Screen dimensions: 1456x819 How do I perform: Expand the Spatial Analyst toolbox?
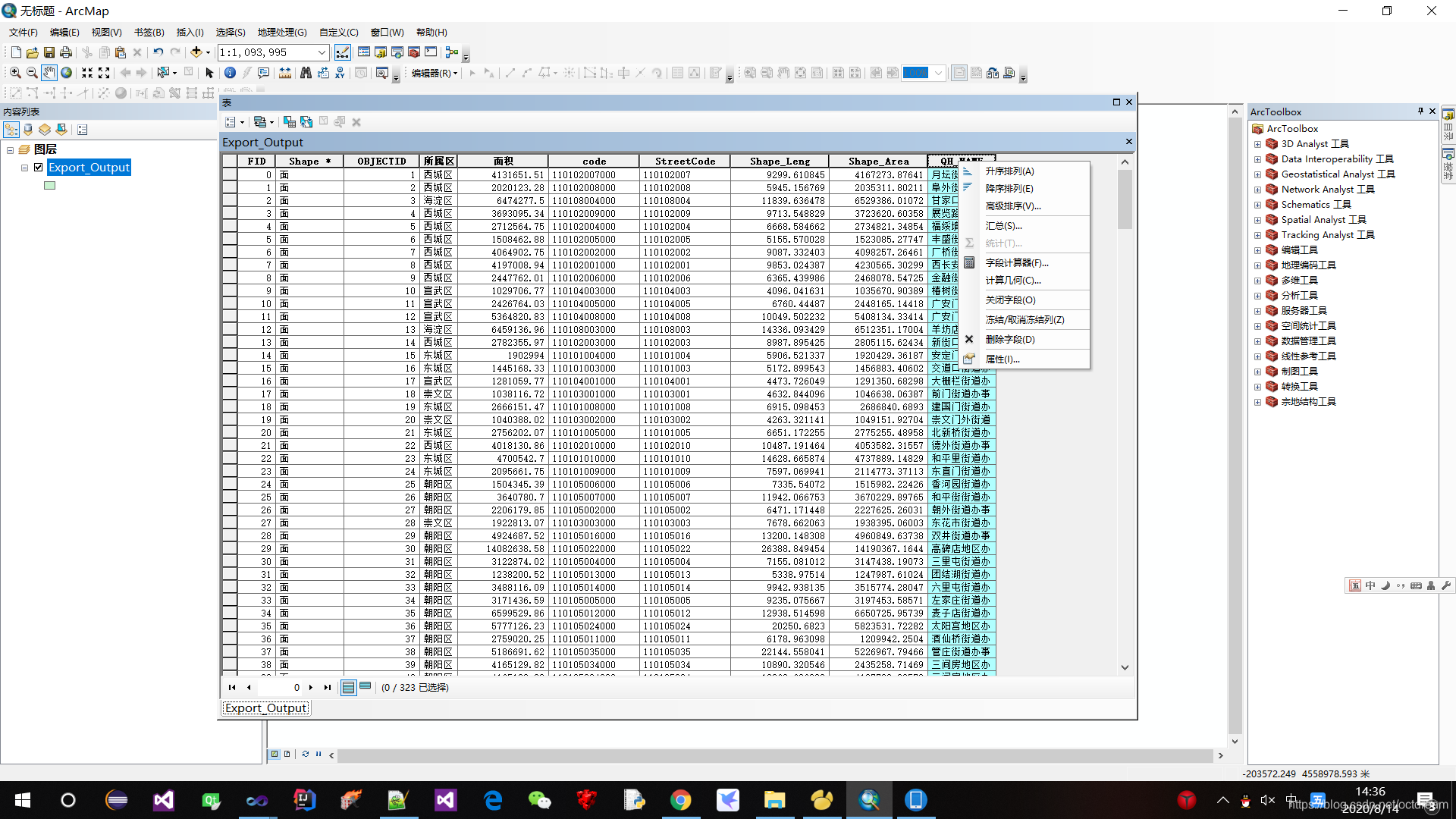(1257, 220)
